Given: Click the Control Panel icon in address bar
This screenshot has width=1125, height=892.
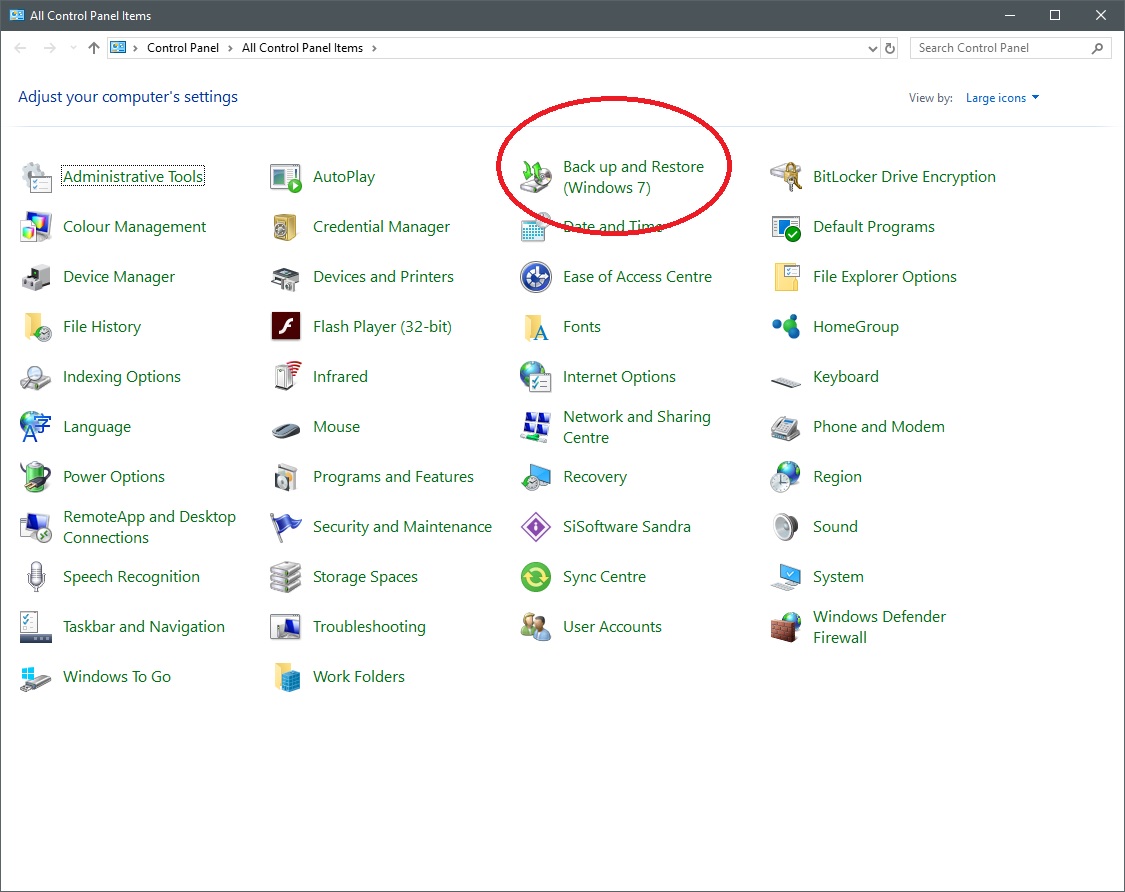Looking at the screenshot, I should [x=118, y=48].
